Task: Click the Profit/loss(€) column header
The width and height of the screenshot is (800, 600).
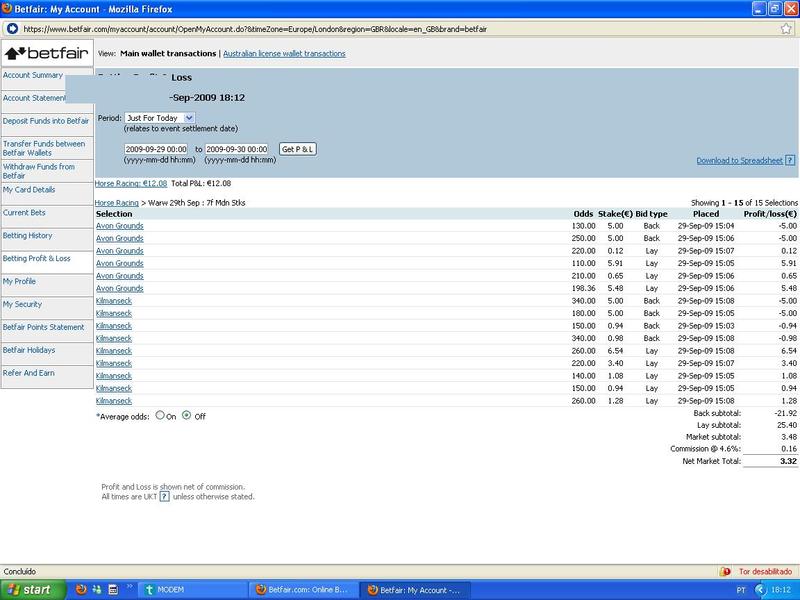Action: [x=770, y=214]
